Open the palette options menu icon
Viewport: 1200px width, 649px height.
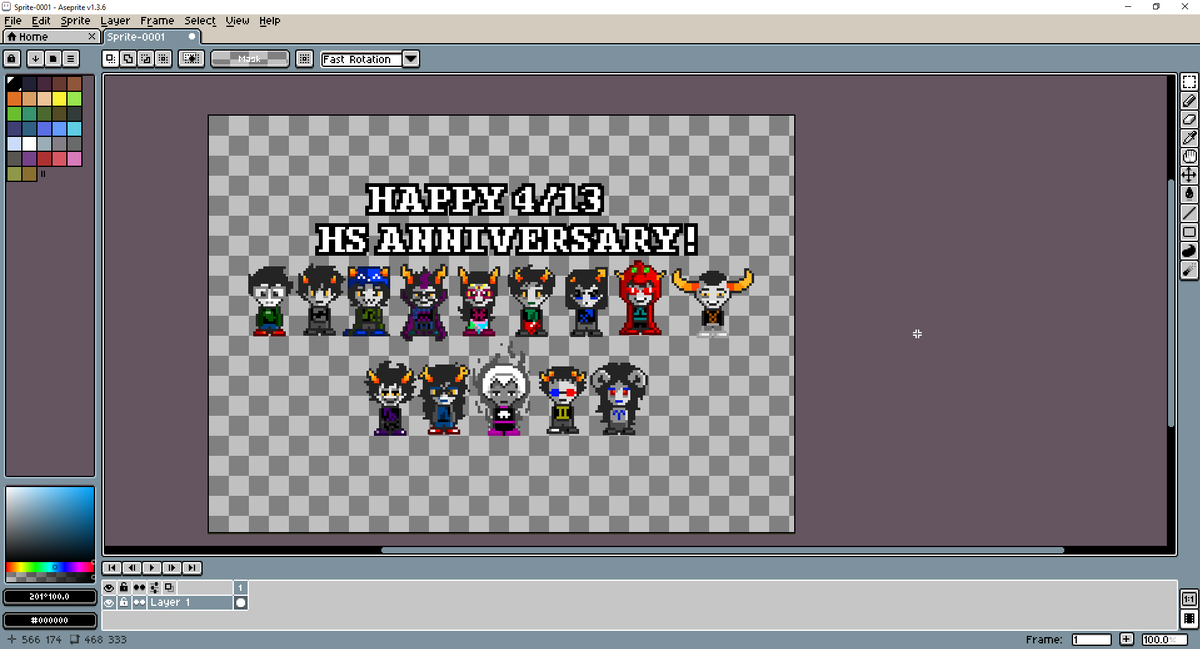[x=71, y=59]
